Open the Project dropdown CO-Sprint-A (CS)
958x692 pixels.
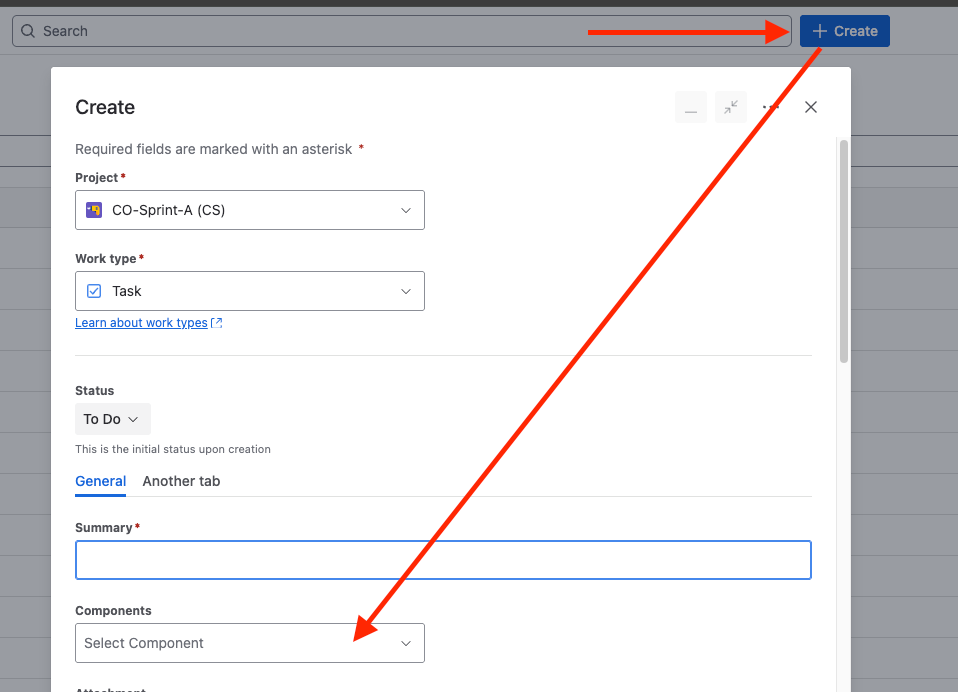tap(250, 210)
